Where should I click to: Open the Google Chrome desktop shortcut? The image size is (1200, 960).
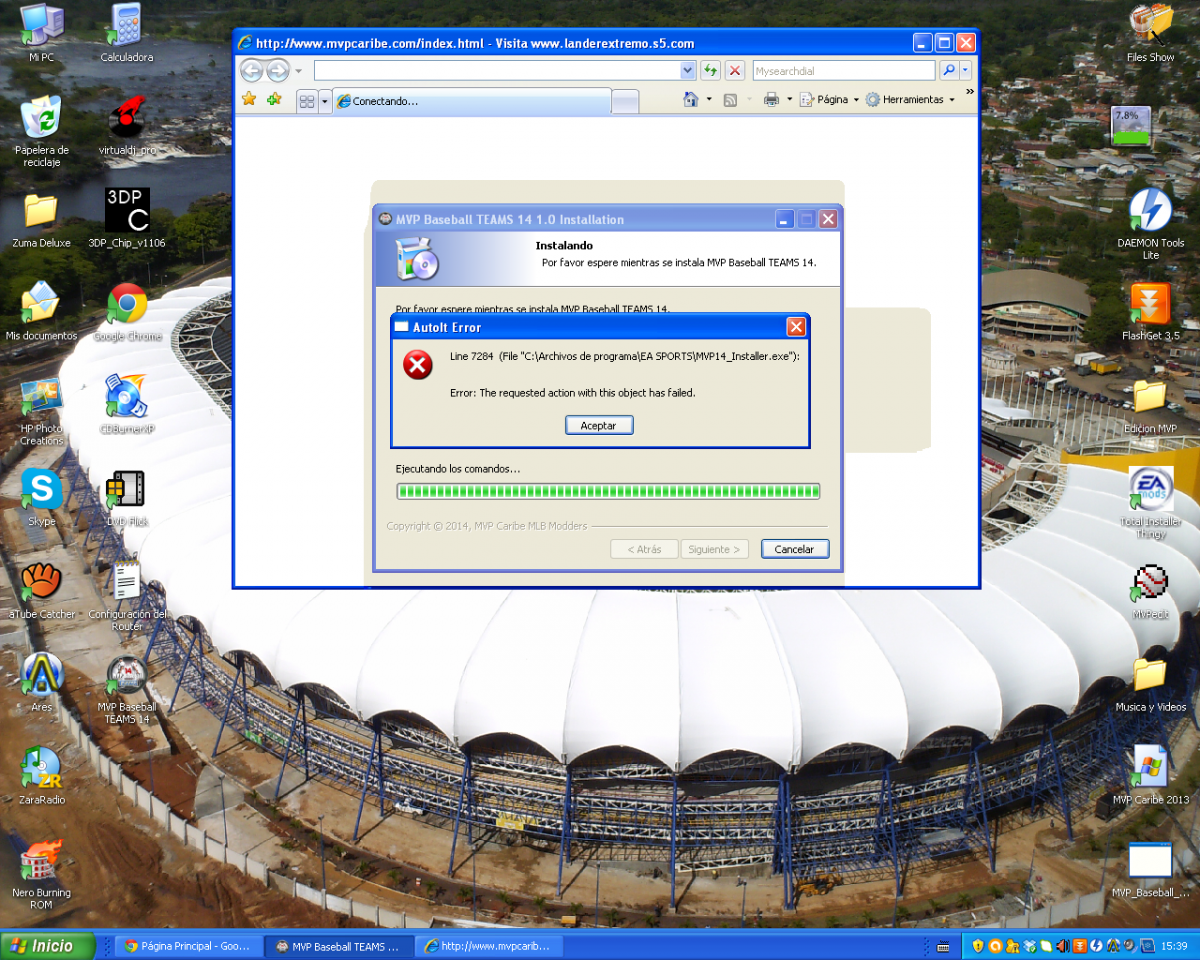pyautogui.click(x=127, y=305)
